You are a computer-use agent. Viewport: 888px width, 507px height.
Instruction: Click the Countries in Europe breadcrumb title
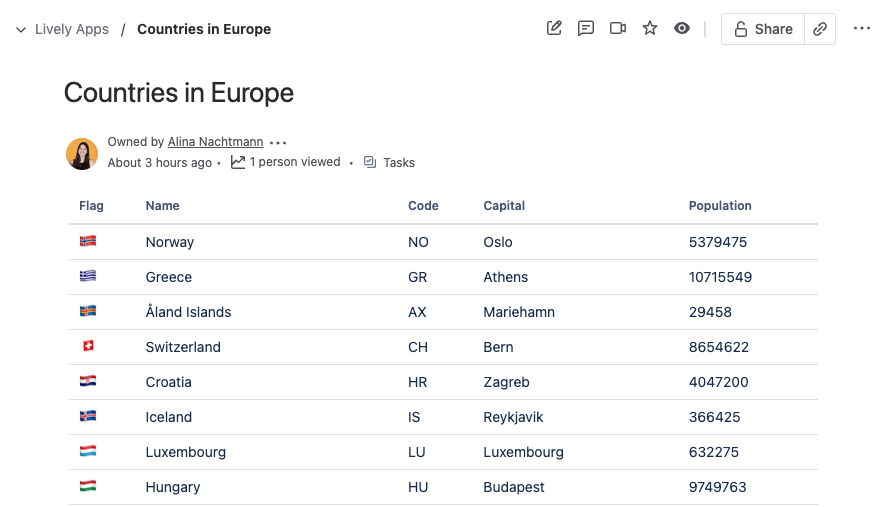click(204, 29)
